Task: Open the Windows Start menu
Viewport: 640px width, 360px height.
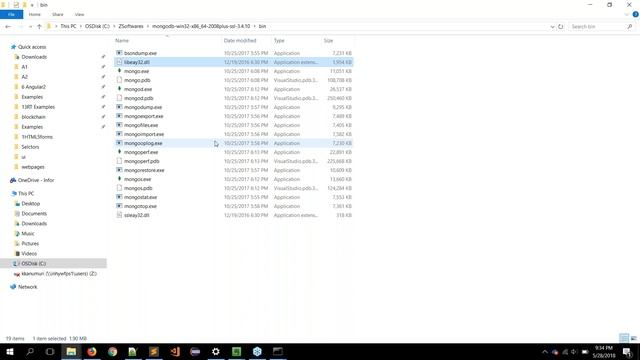Action: pyautogui.click(x=10, y=351)
